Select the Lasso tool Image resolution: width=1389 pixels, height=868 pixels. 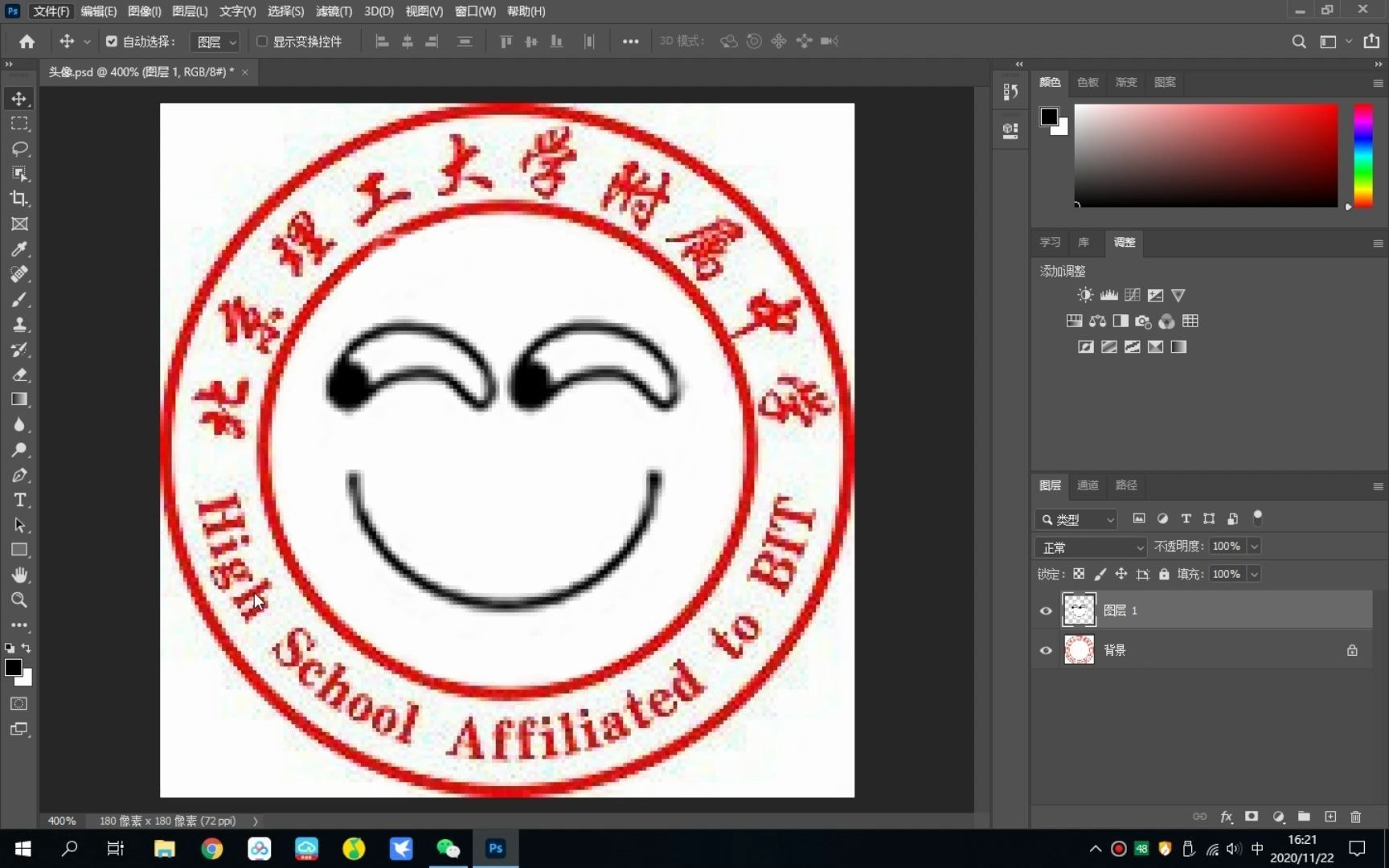pos(19,149)
